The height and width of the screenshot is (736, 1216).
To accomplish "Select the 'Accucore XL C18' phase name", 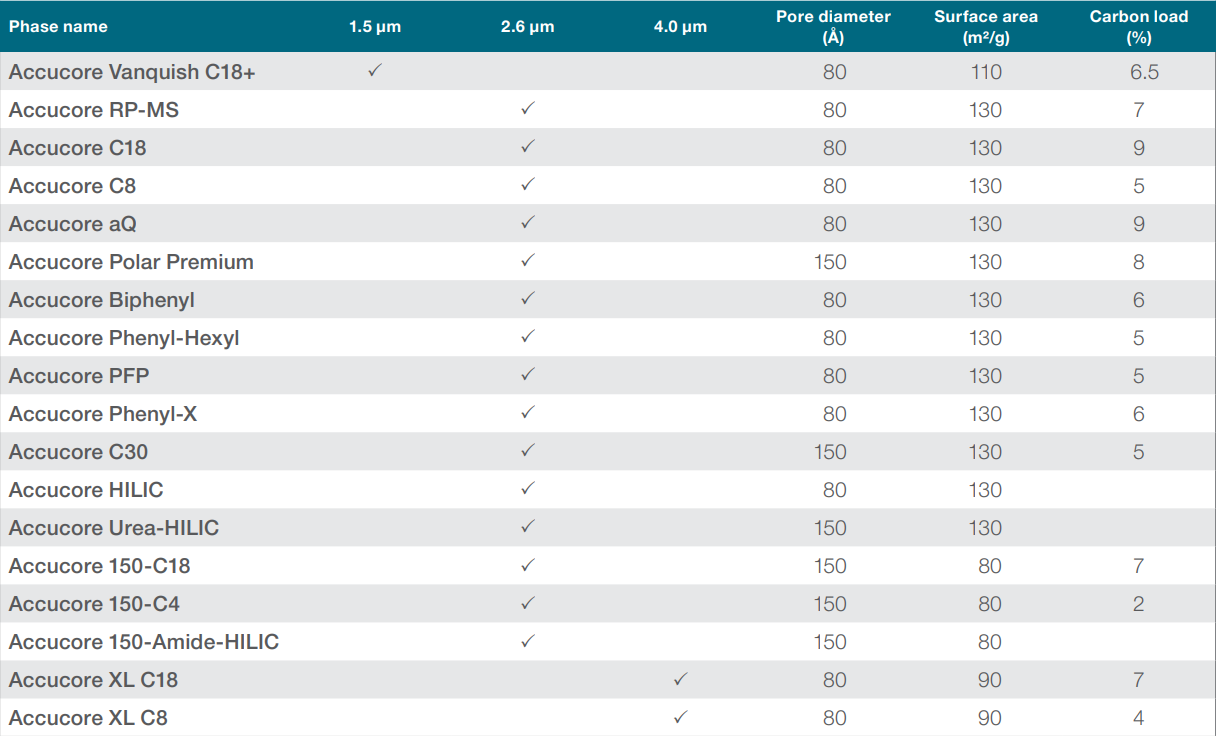I will 94,680.
